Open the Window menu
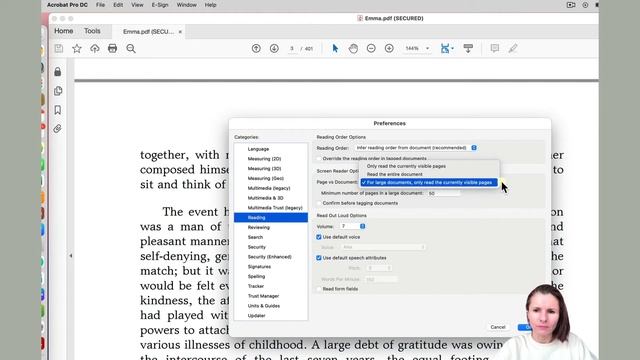This screenshot has width=640, height=360. (x=187, y=5)
